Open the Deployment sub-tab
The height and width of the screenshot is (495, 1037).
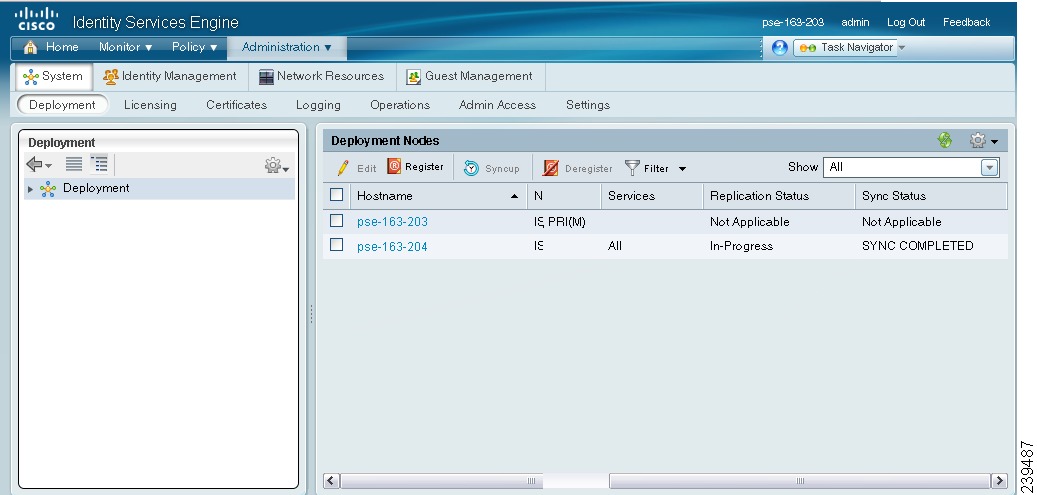pyautogui.click(x=62, y=105)
